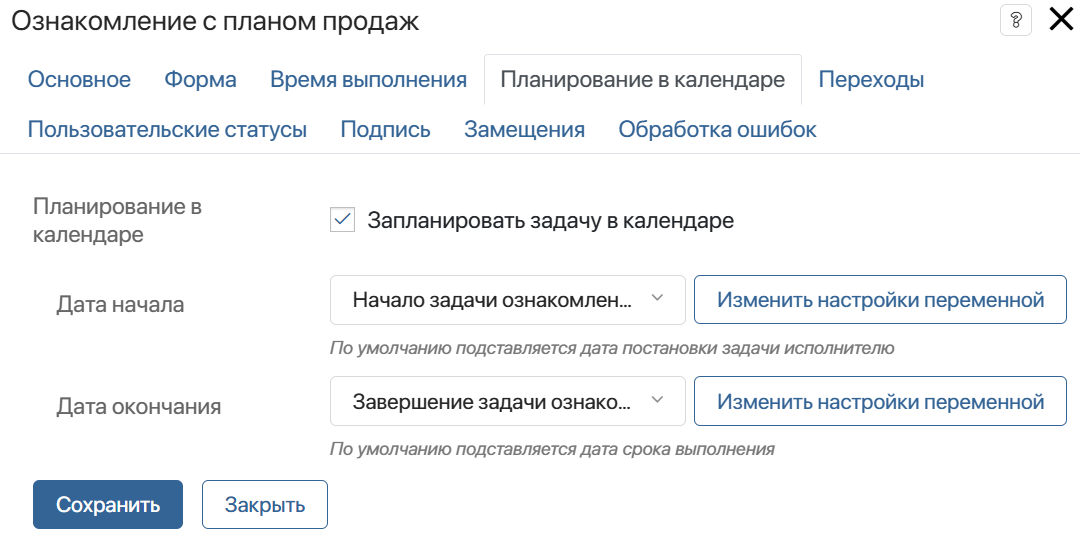Switch to the Форма tab
Viewport: 1080px width, 536px height.
click(x=200, y=79)
